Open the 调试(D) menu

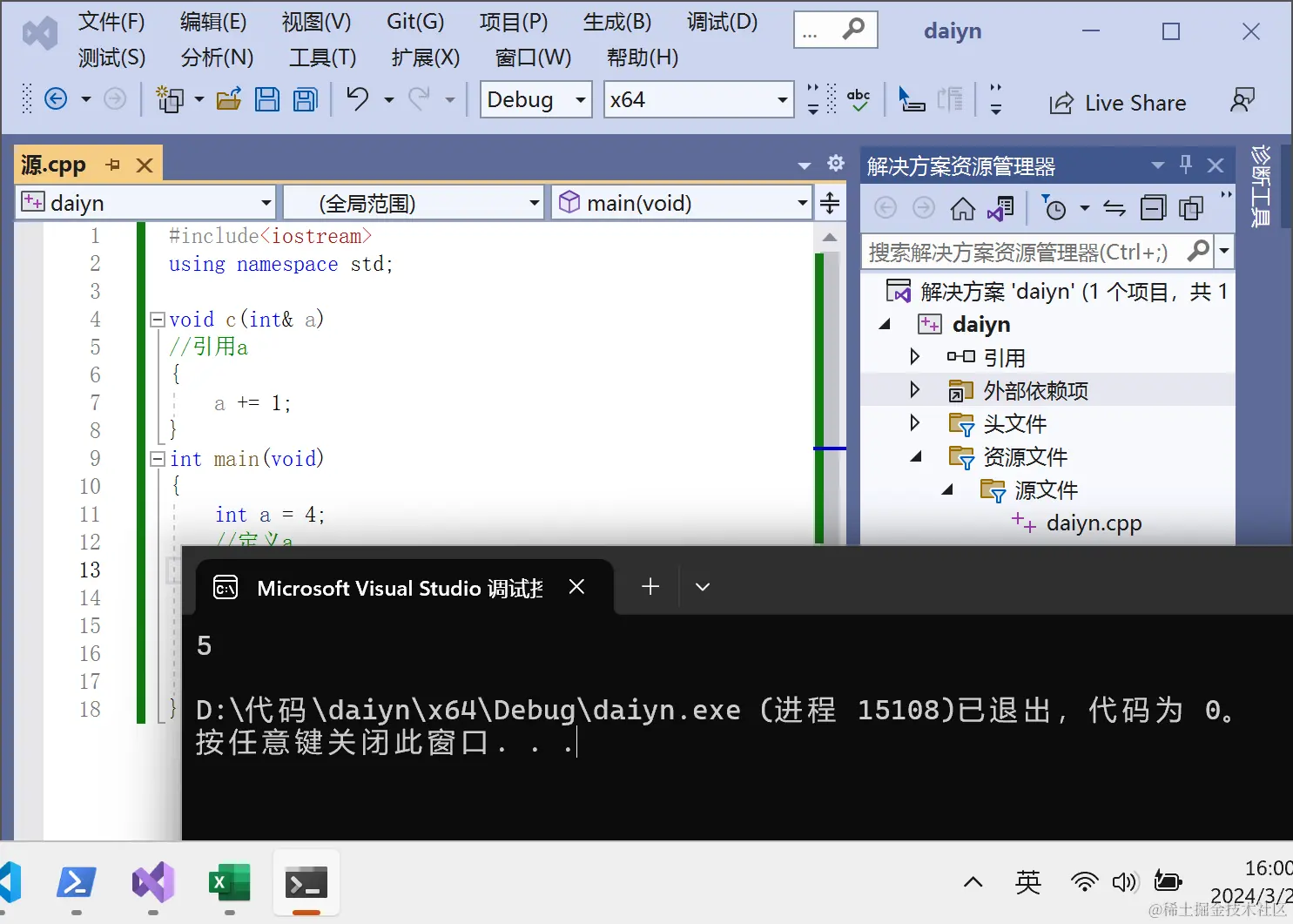pos(722,22)
